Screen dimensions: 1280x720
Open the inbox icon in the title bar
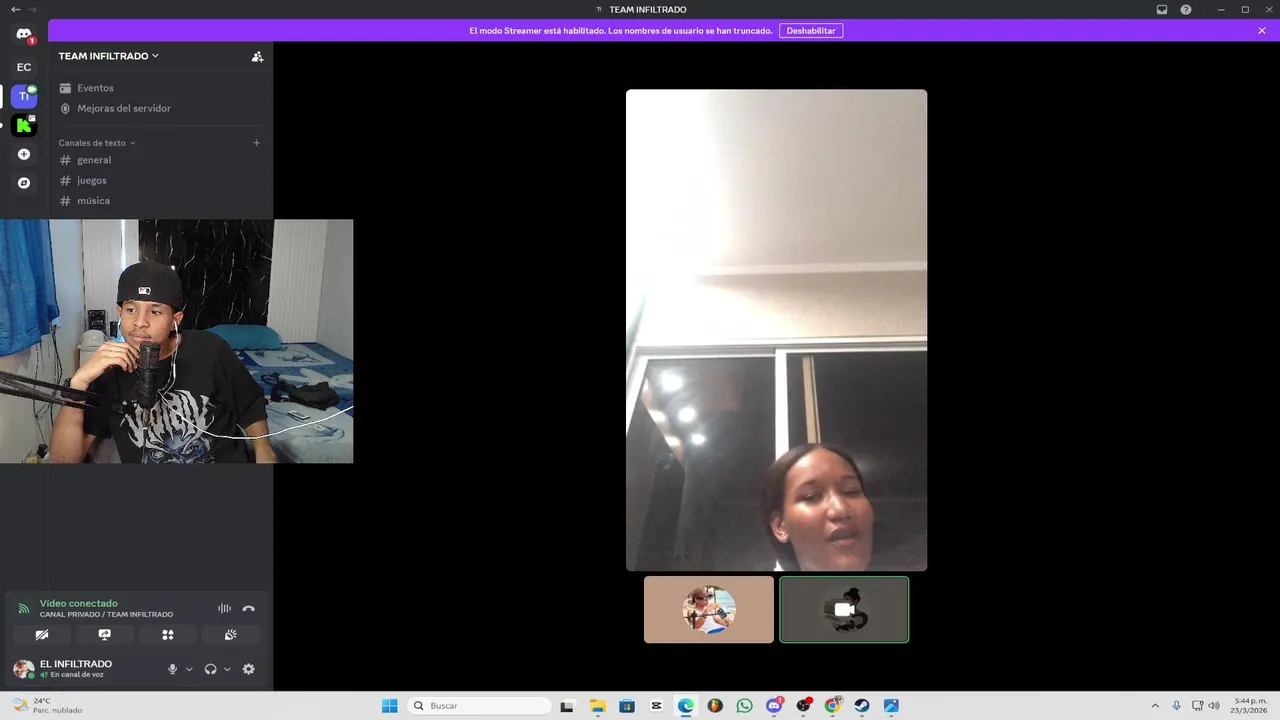[x=1162, y=9]
